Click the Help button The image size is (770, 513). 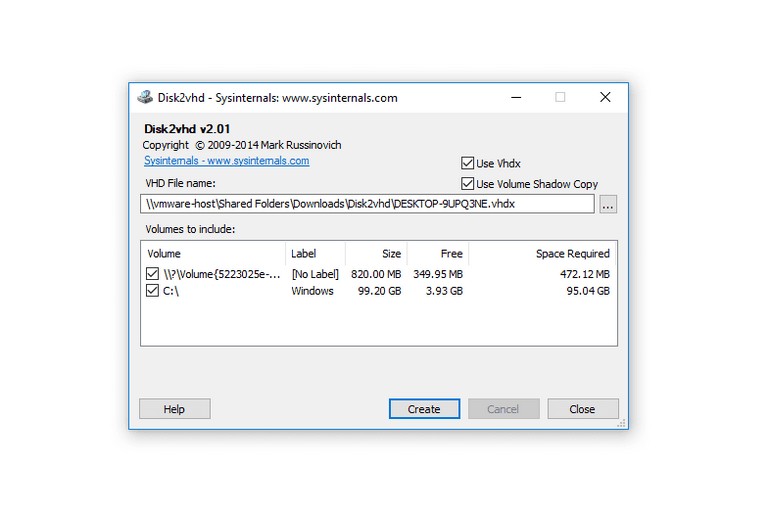[x=174, y=409]
